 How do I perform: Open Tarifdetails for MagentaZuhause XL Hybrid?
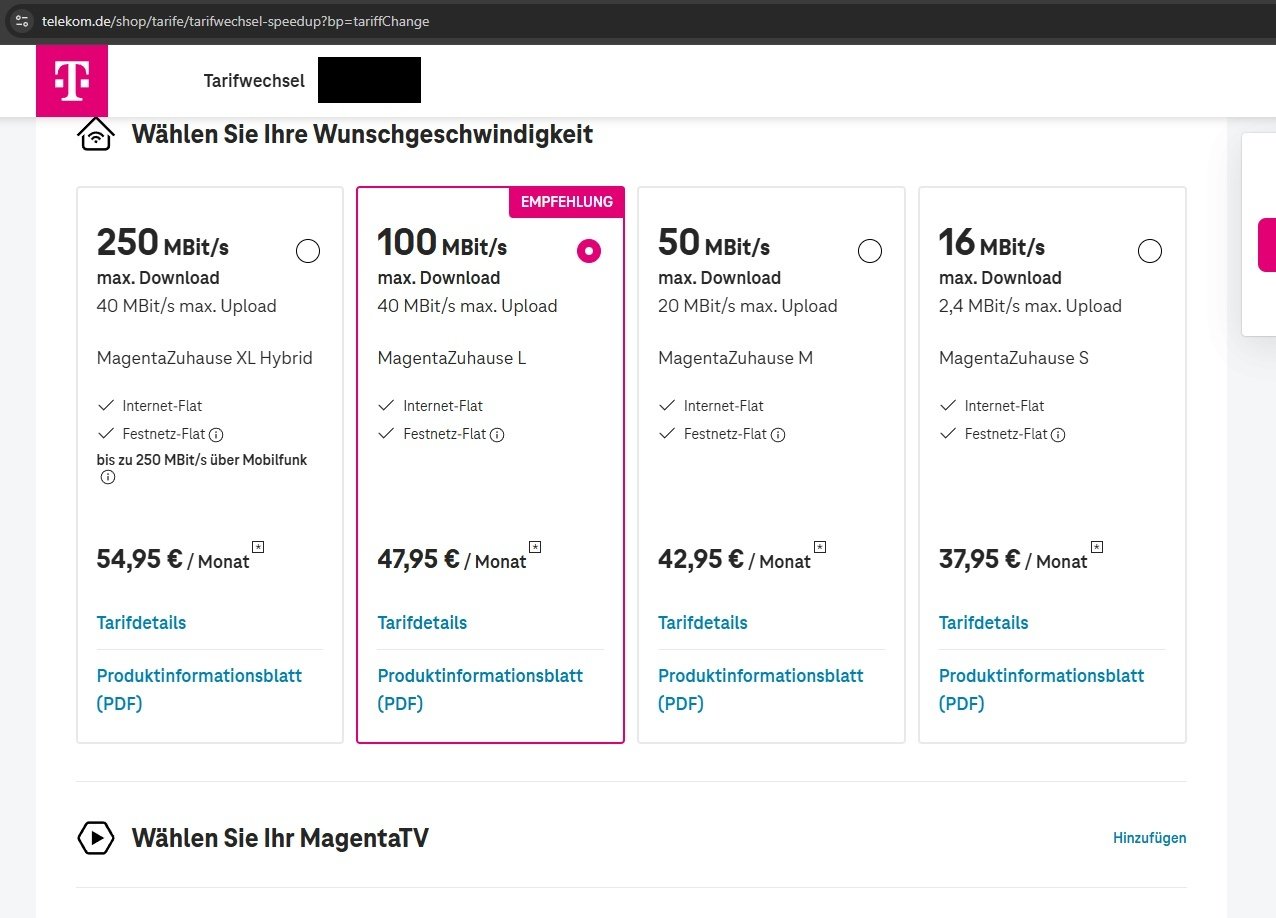pyautogui.click(x=141, y=623)
